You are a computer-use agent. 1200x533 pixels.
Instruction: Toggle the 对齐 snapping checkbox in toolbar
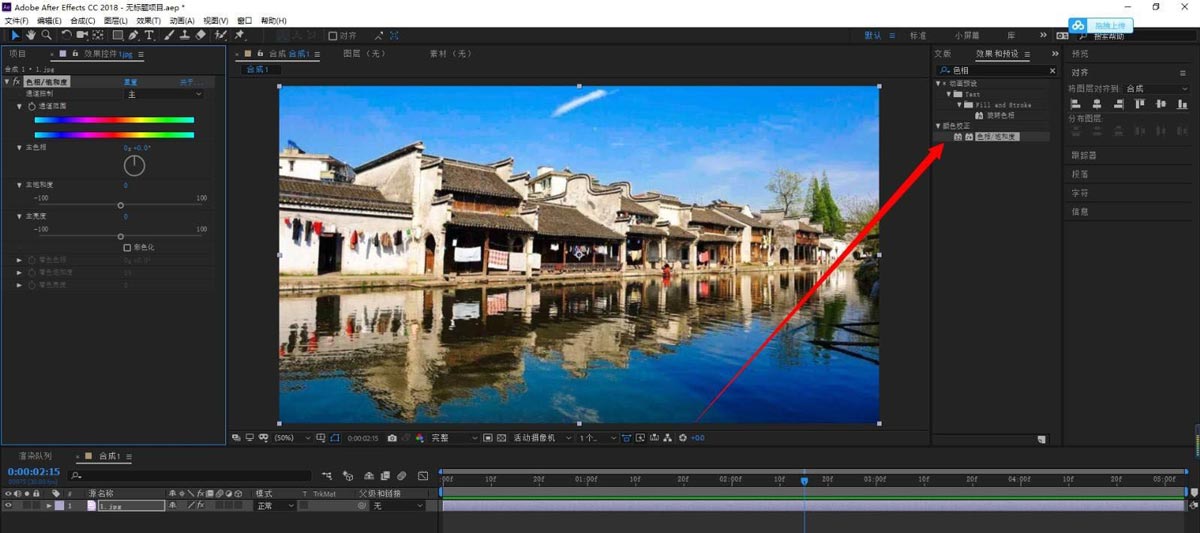point(333,35)
